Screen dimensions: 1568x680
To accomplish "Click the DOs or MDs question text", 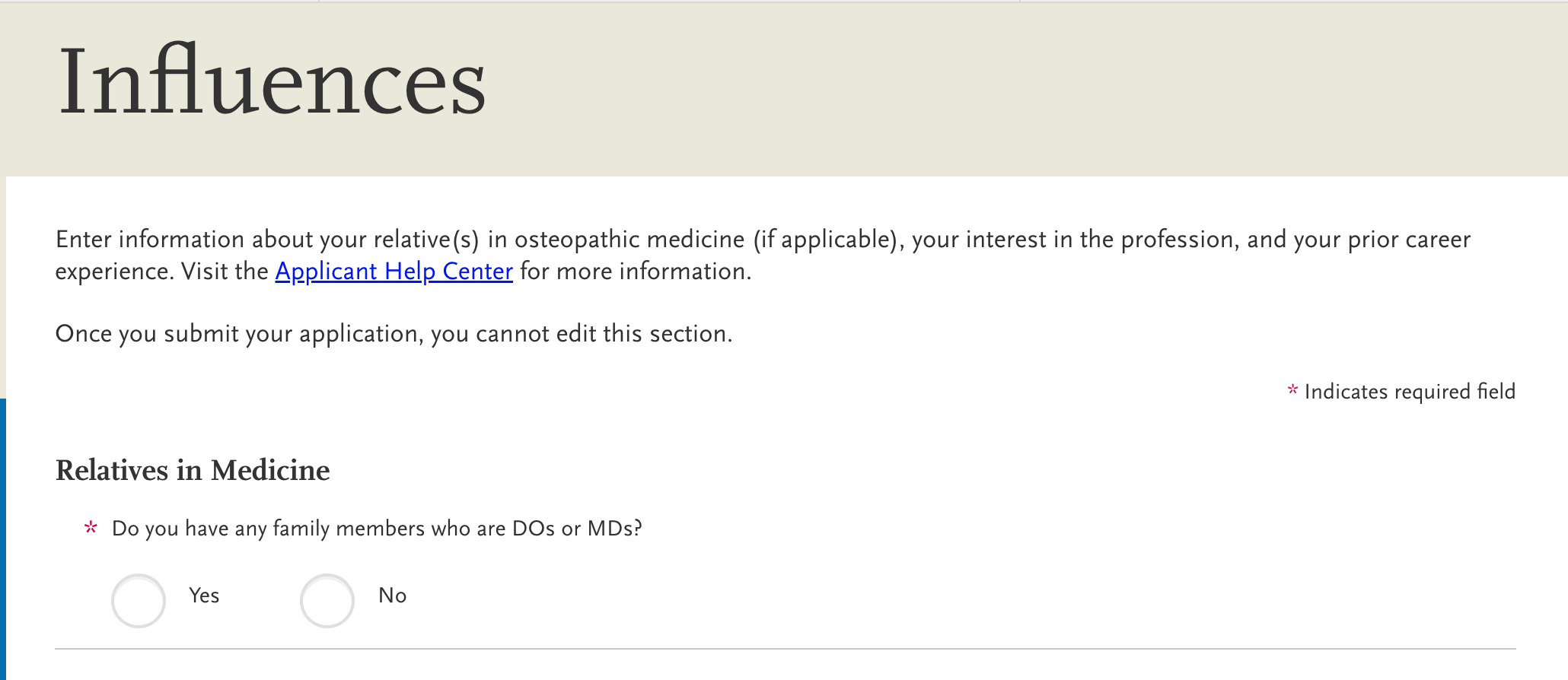I will 377,528.
